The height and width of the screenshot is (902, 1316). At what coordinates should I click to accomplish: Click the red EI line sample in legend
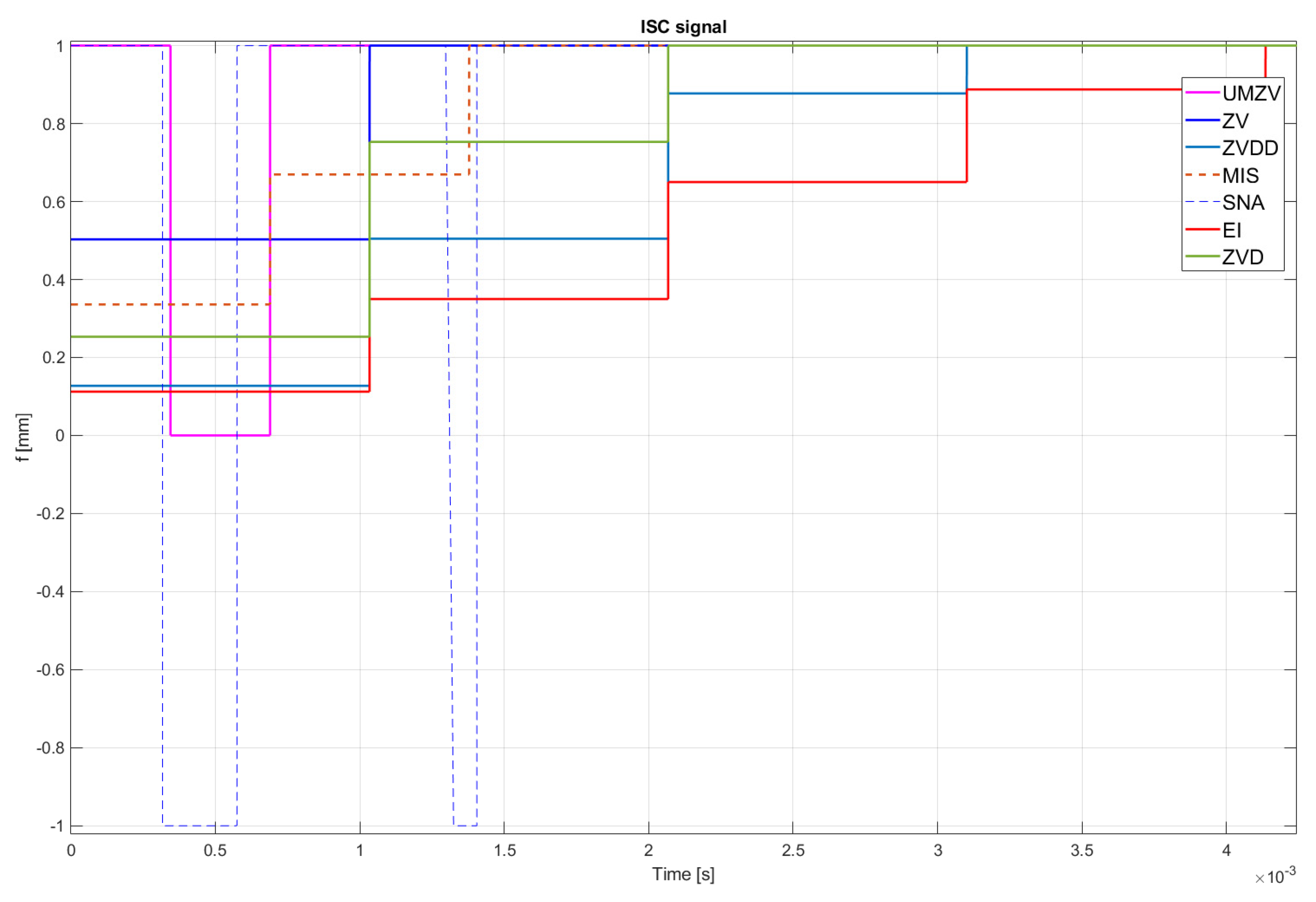1202,230
